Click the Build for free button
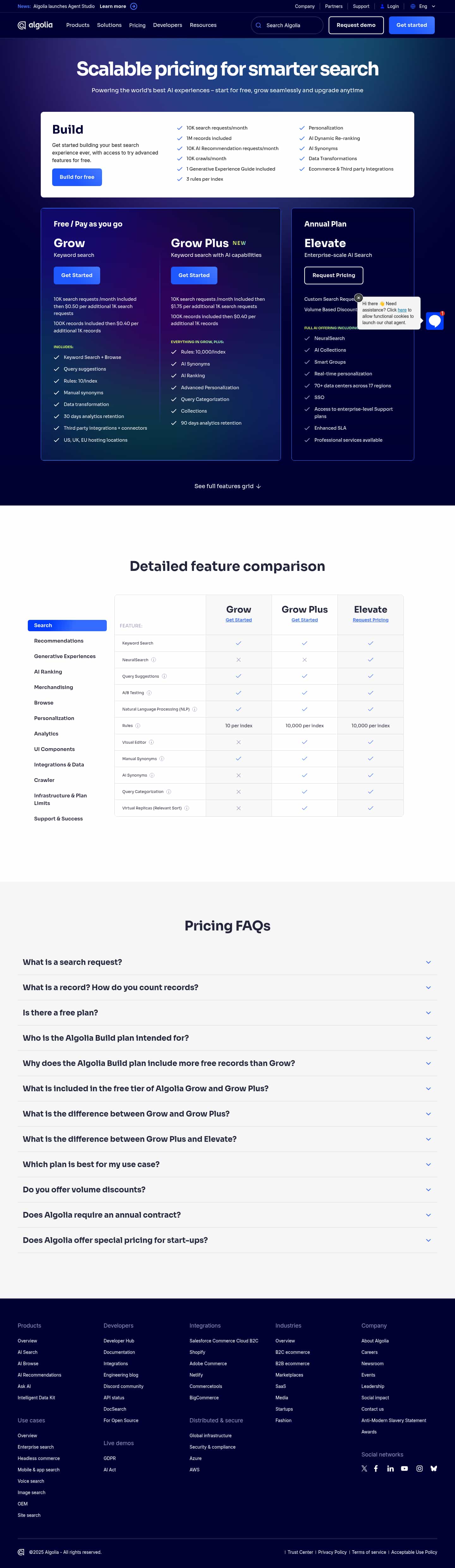Image resolution: width=455 pixels, height=1568 pixels. coord(77,177)
